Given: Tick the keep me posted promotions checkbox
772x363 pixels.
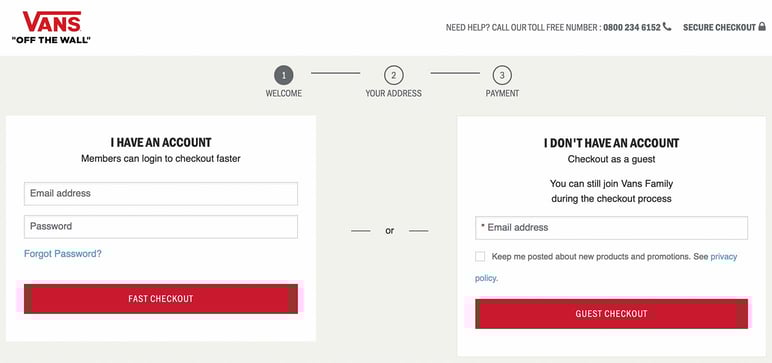Looking at the screenshot, I should pos(480,257).
